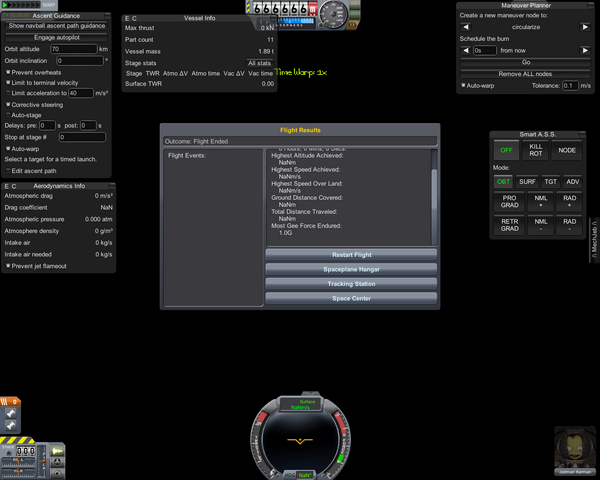This screenshot has width=600, height=480.
Task: Click Go button in Maneuver Planner
Action: tap(525, 62)
